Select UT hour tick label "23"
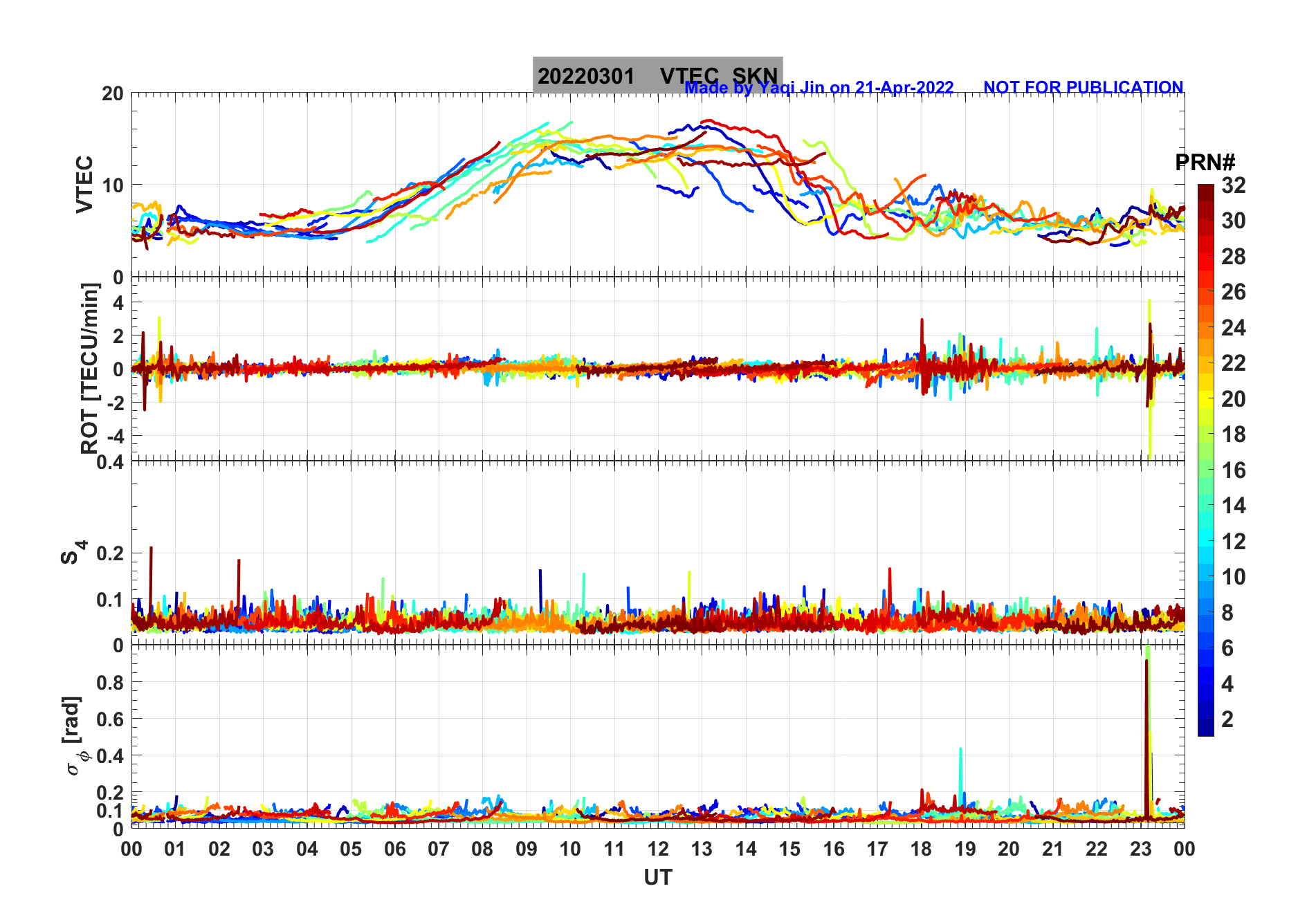Image resolution: width=1316 pixels, height=920 pixels. (1140, 849)
